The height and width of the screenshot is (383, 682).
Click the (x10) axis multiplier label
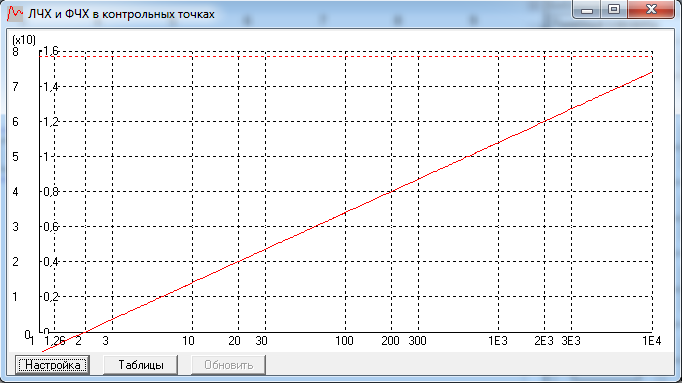pos(24,40)
